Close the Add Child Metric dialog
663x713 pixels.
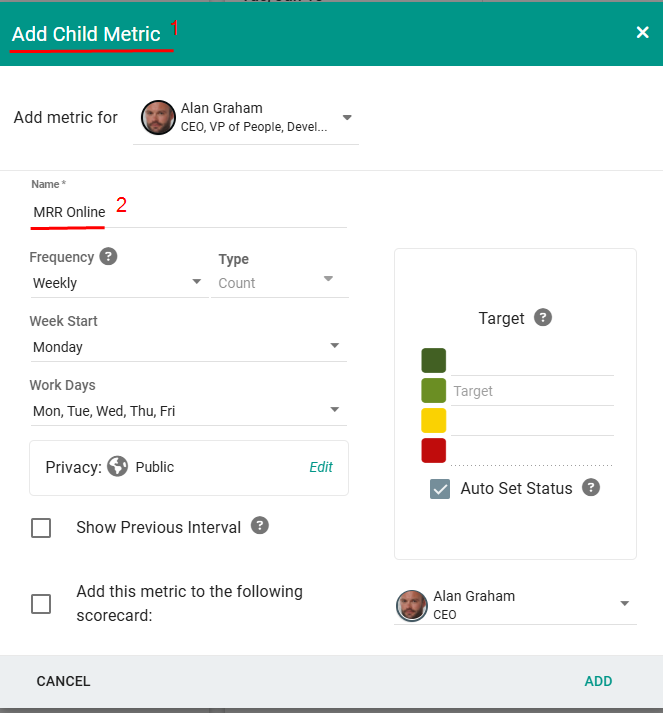[x=642, y=33]
